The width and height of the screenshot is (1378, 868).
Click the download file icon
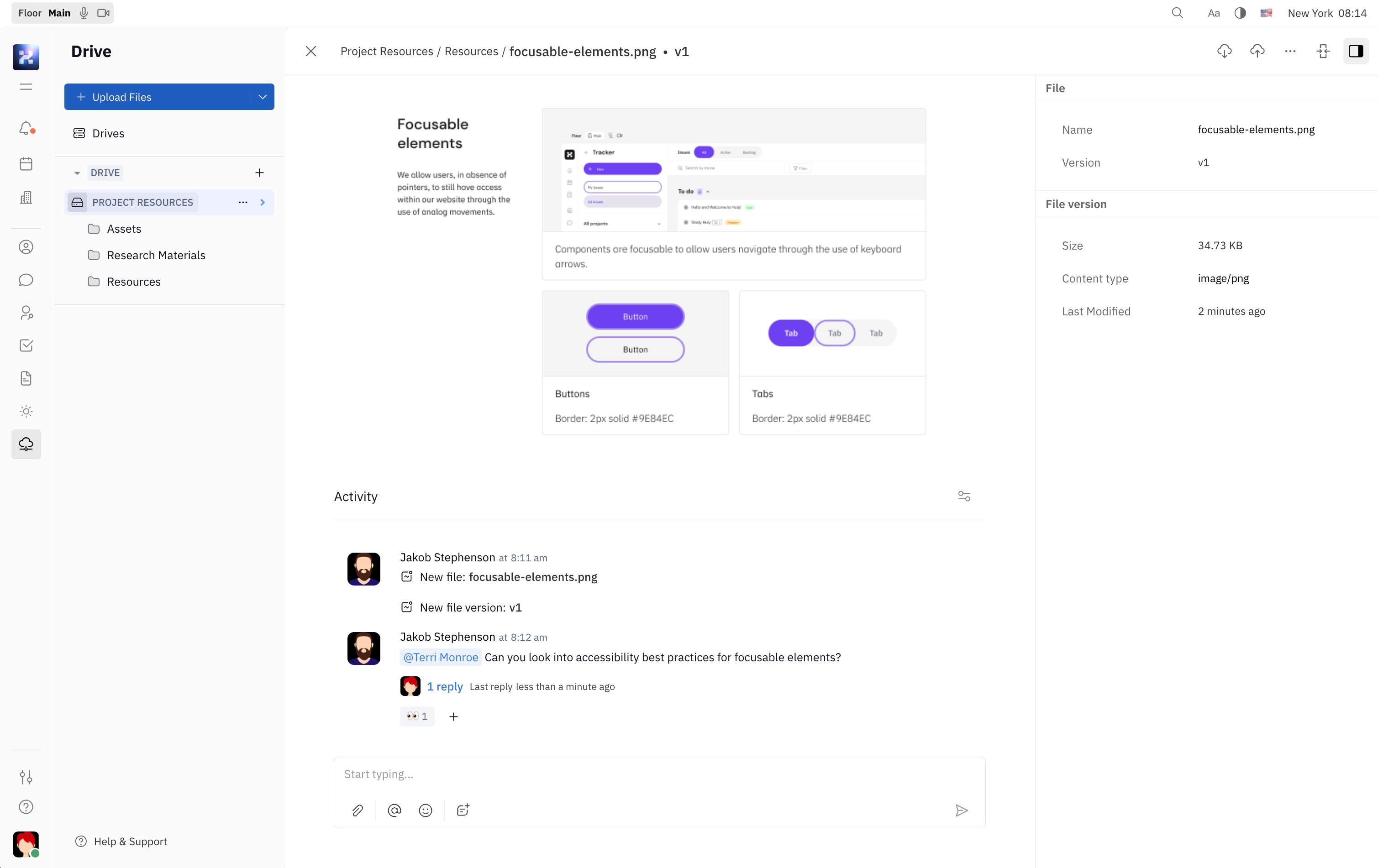[1224, 51]
